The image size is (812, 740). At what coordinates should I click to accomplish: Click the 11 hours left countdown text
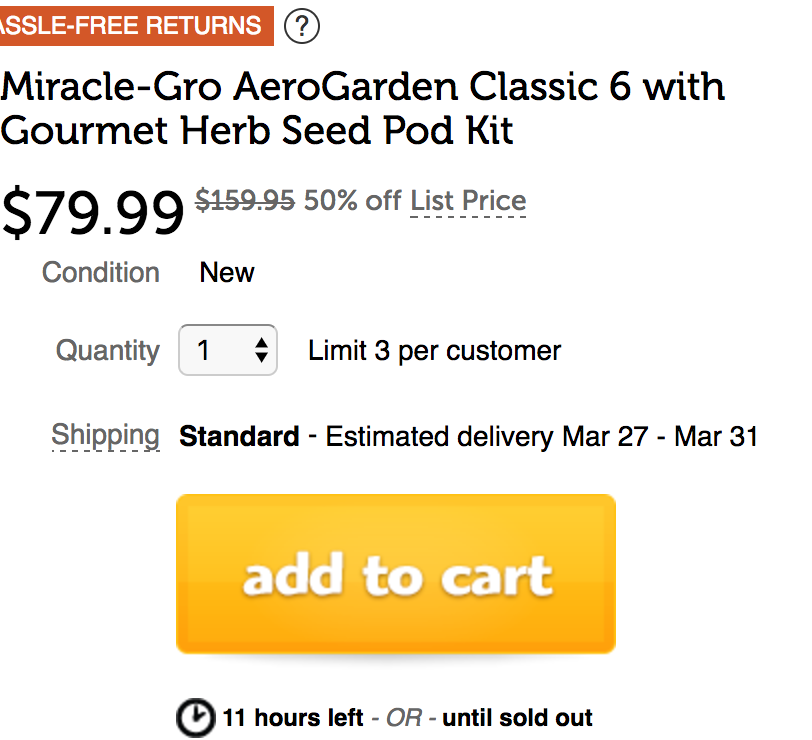[292, 718]
